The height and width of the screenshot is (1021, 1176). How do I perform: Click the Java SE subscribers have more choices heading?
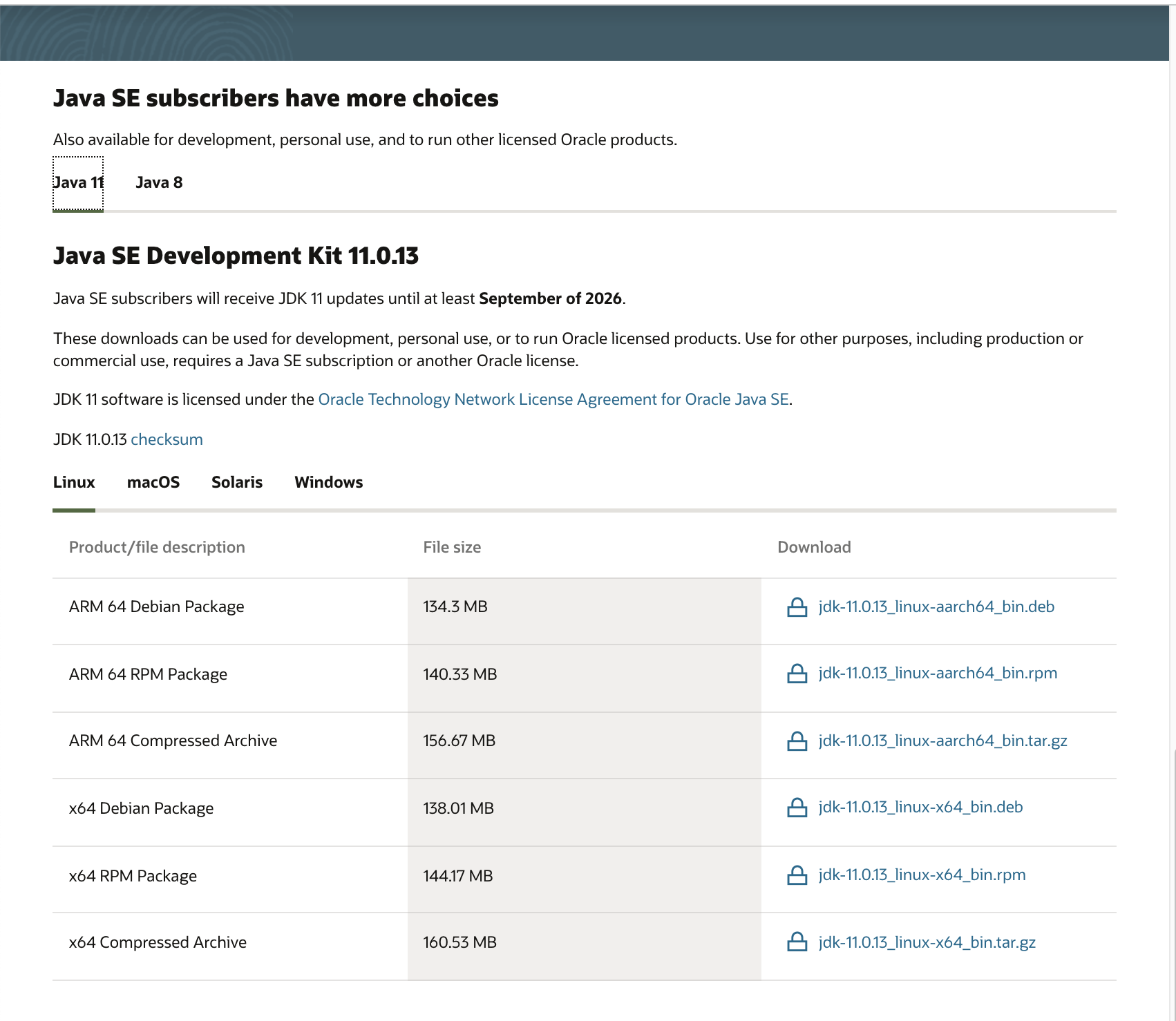(276, 98)
